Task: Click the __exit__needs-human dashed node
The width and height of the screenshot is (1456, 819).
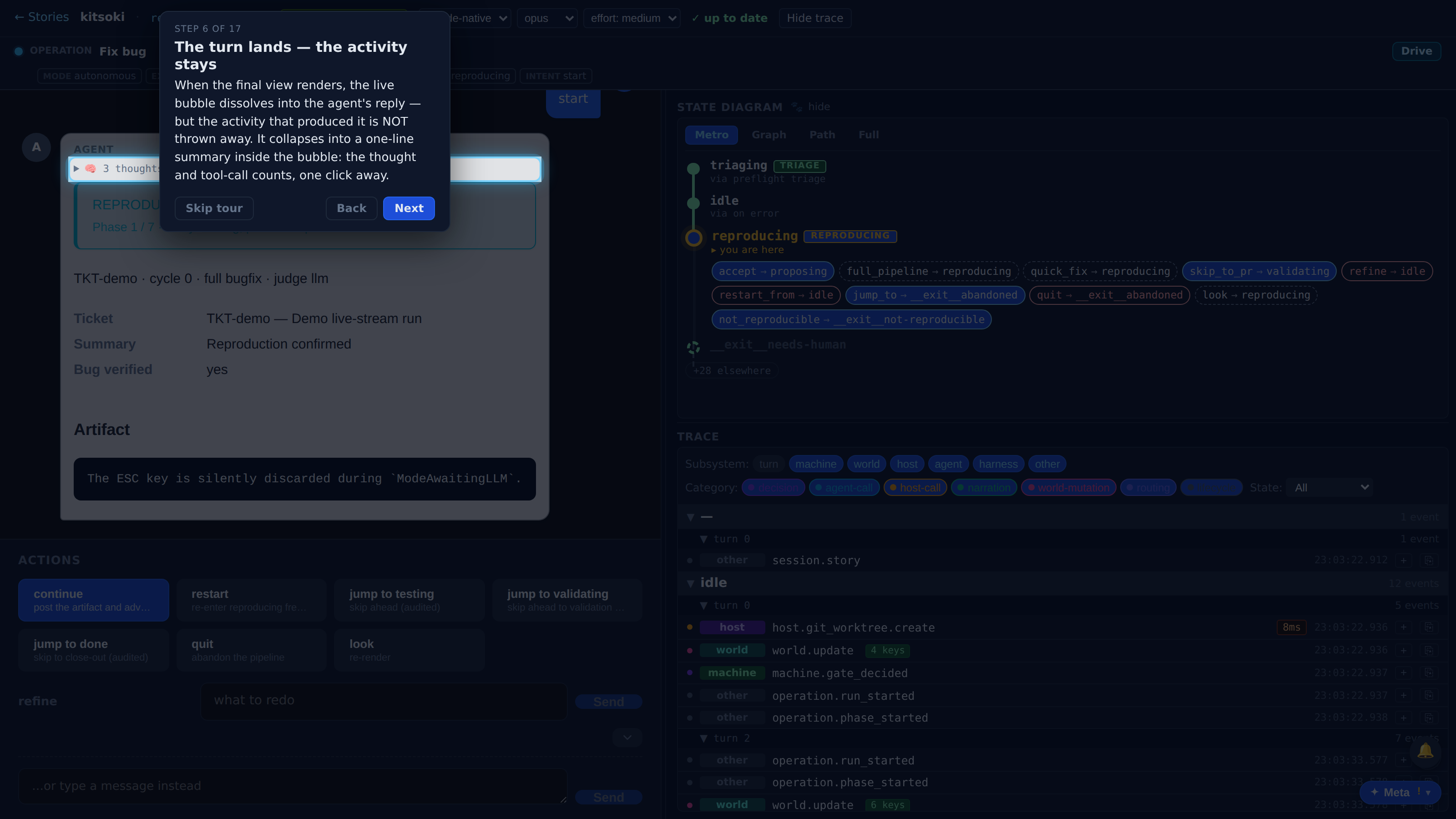Action: [x=693, y=347]
